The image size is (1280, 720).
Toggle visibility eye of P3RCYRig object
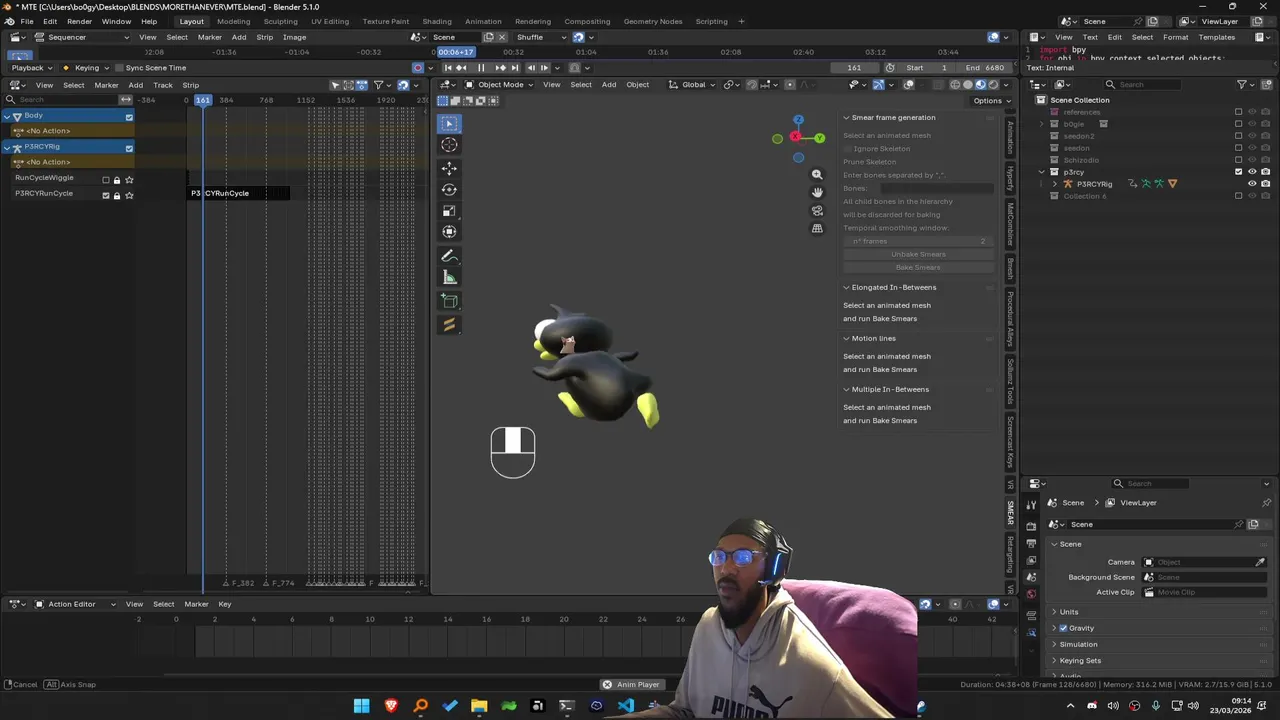coord(1252,184)
